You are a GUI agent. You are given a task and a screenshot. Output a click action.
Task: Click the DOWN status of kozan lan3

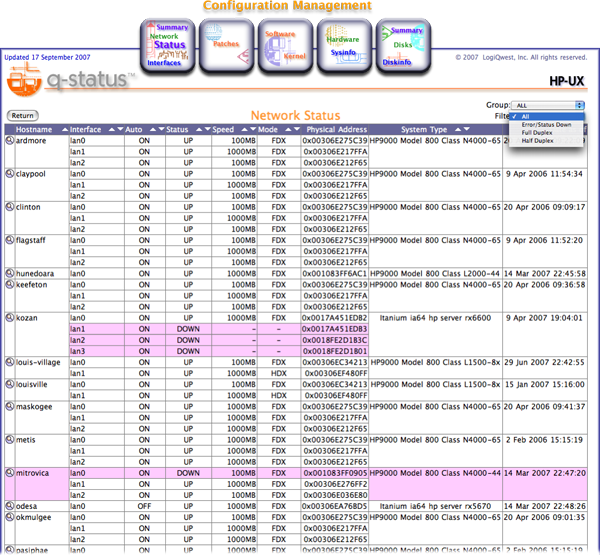(188, 351)
